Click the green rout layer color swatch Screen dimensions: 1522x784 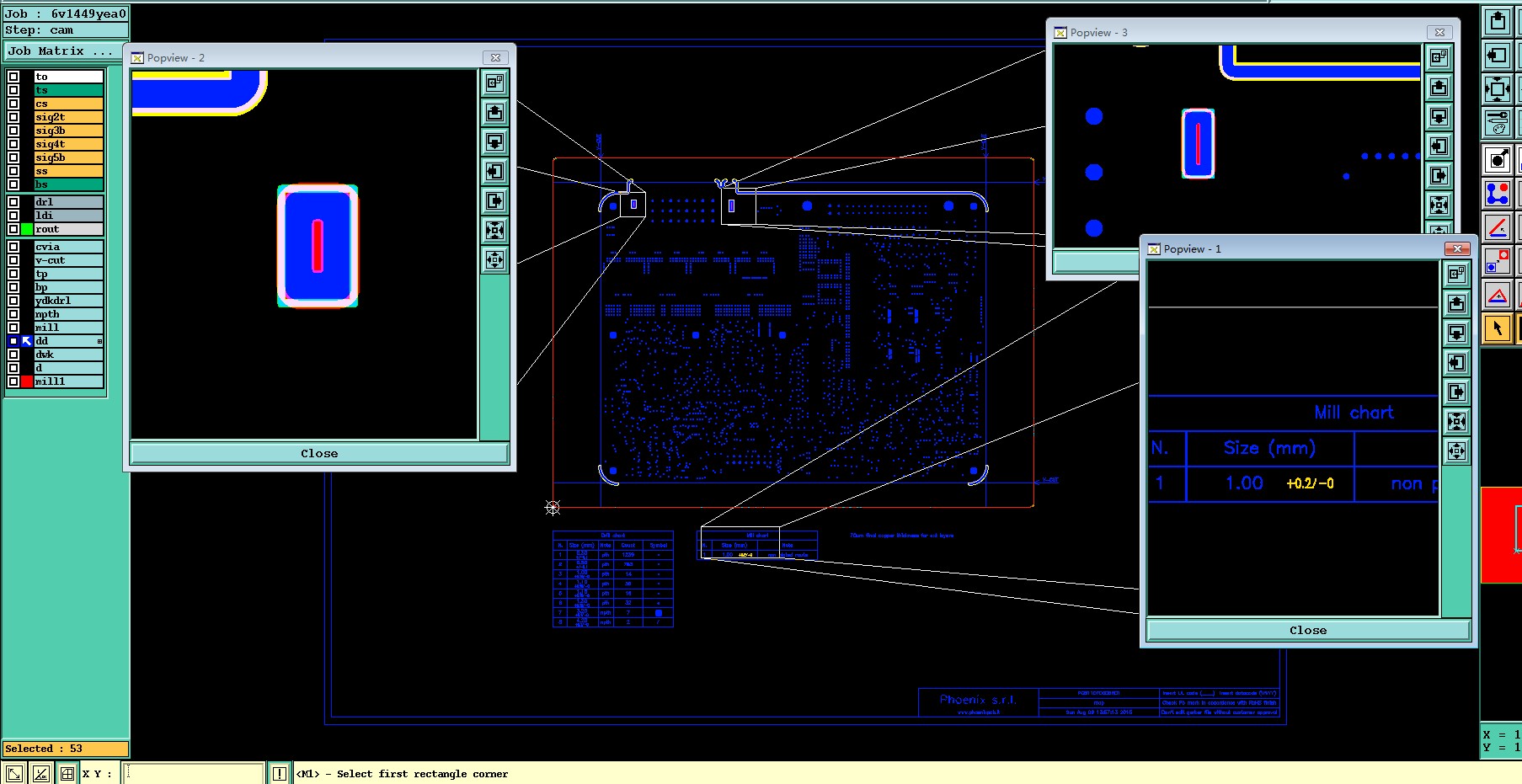click(27, 229)
